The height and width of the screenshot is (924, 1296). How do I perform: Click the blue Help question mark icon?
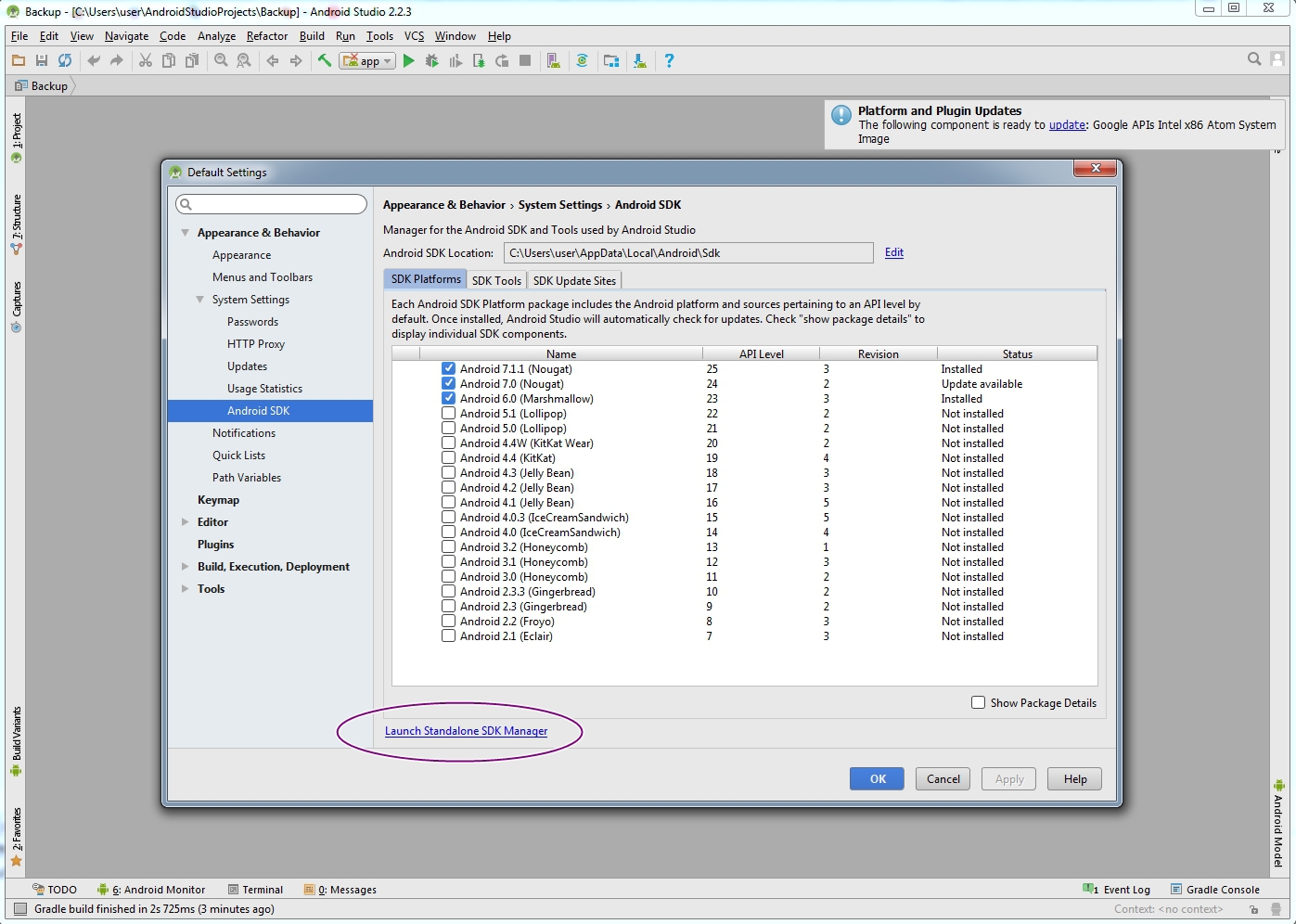[669, 61]
